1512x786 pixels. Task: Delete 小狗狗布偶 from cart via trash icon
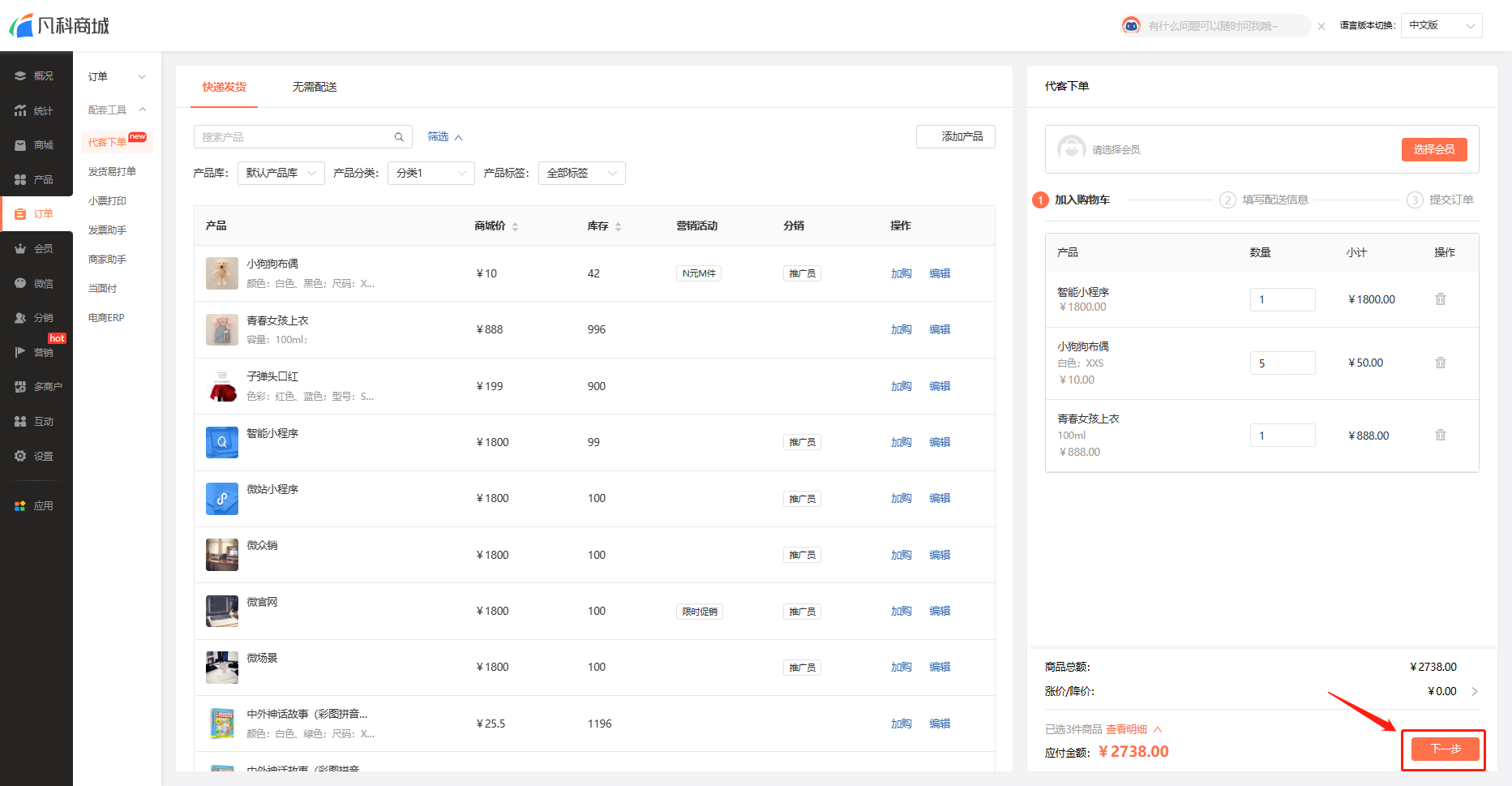tap(1441, 363)
